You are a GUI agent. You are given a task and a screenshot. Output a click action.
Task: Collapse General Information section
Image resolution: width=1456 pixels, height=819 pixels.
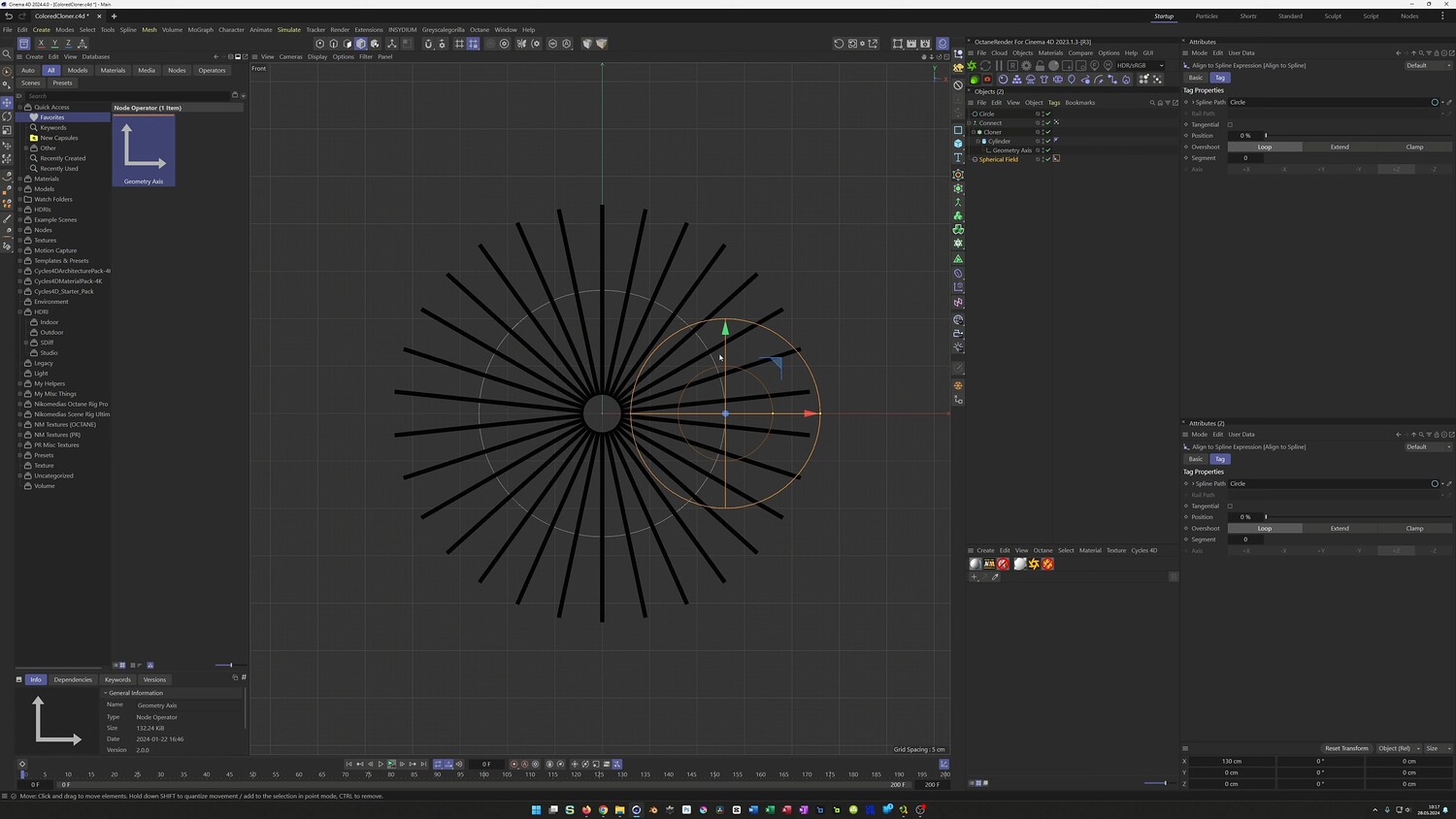[x=106, y=693]
